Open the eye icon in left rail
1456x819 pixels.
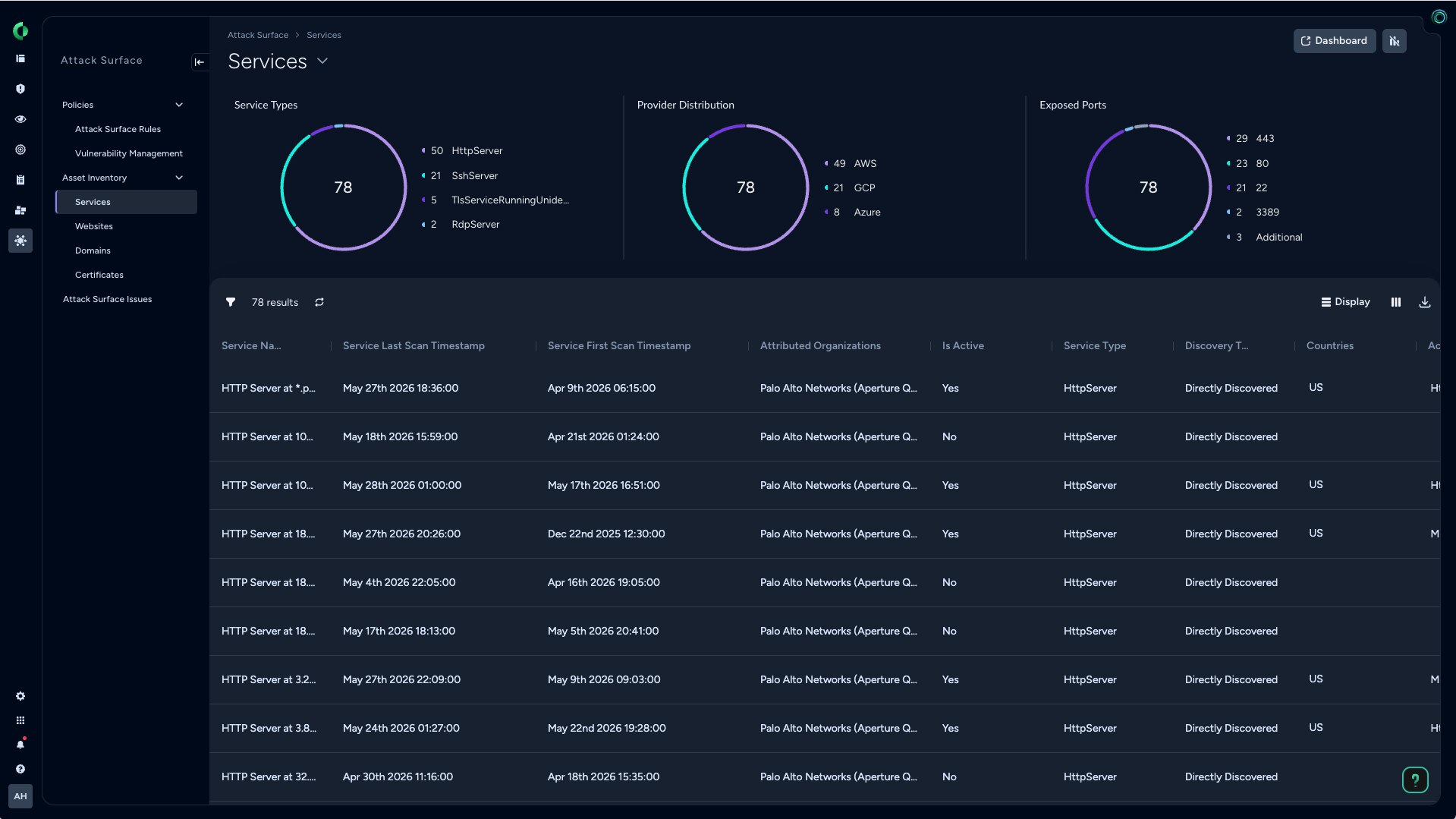click(20, 119)
